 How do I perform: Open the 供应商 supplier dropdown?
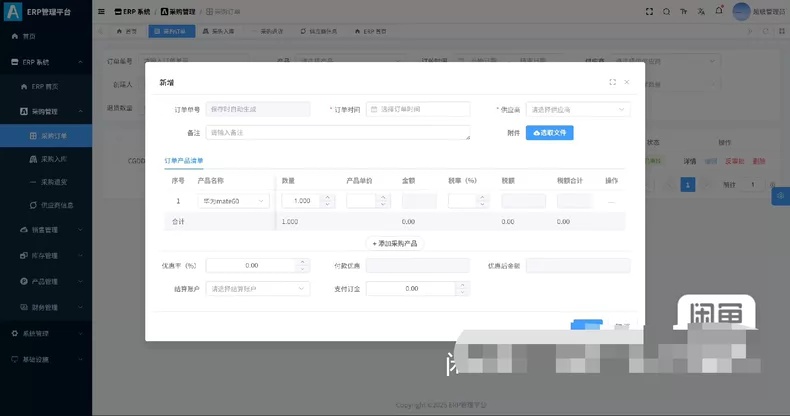(x=578, y=109)
